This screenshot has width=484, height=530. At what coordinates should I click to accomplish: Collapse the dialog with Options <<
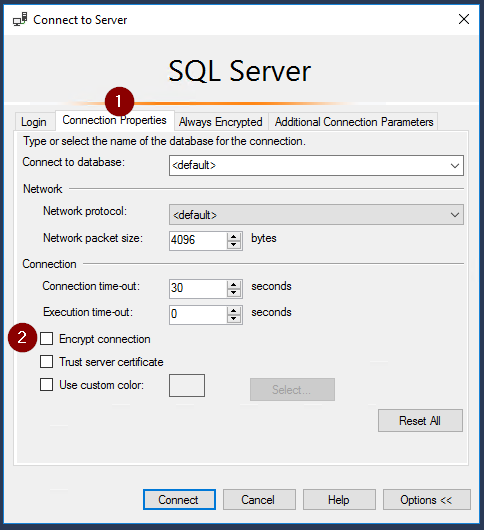(427, 499)
